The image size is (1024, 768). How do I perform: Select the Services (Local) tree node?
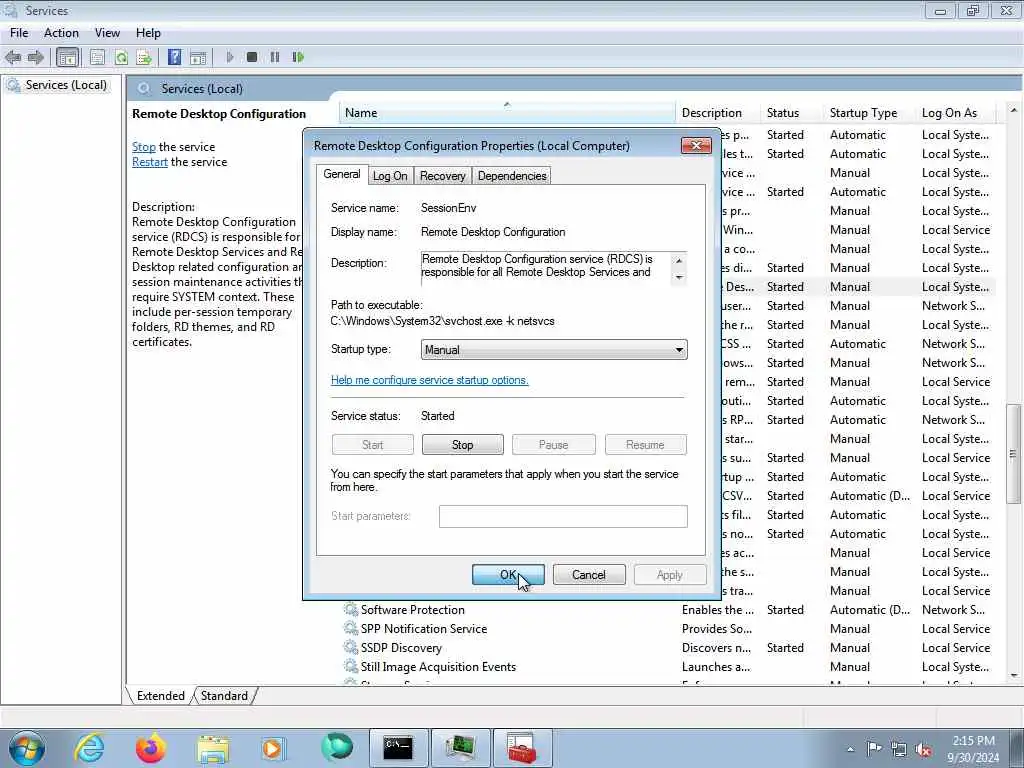click(65, 85)
